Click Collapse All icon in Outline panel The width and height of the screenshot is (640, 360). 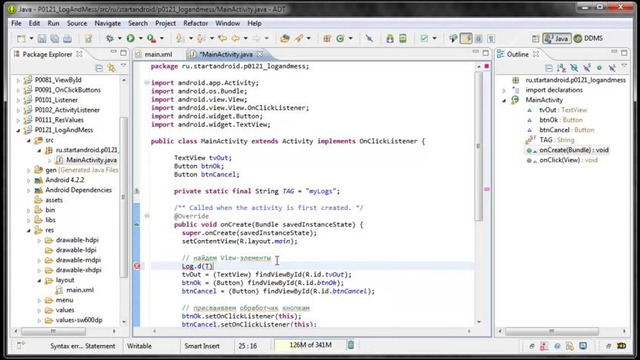(549, 68)
